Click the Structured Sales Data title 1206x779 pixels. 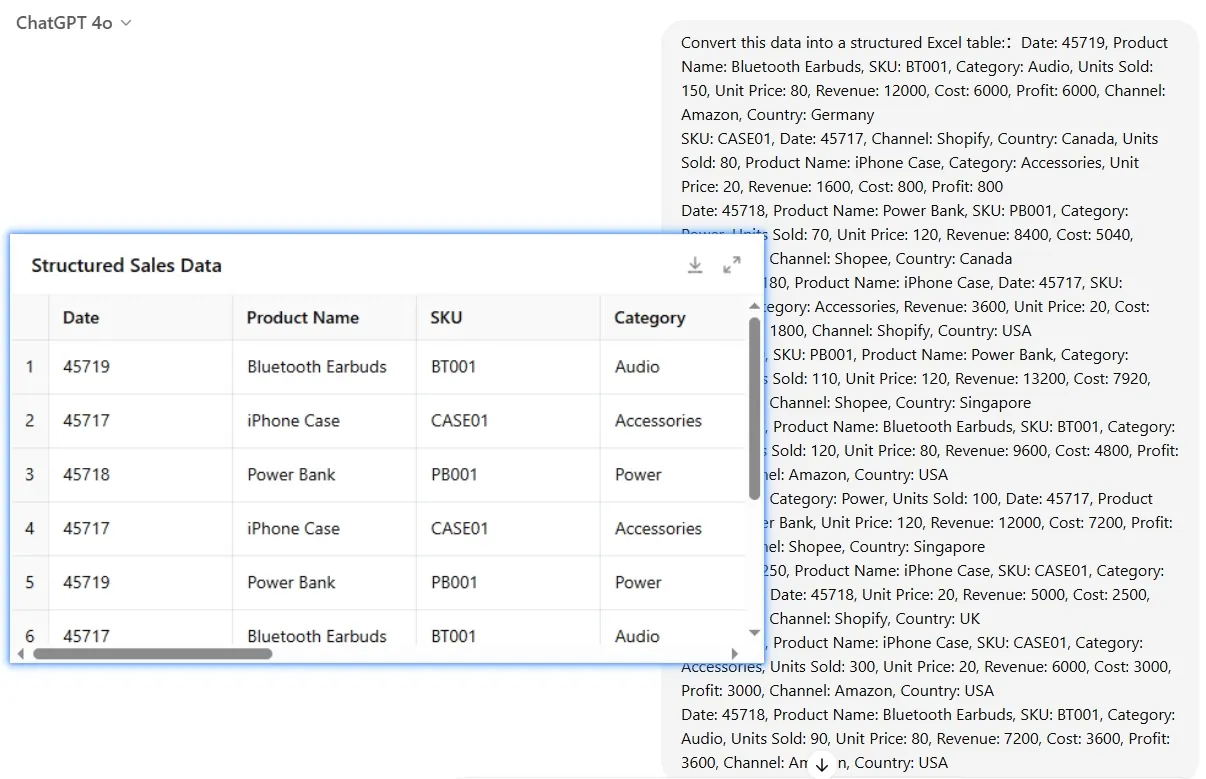click(126, 266)
